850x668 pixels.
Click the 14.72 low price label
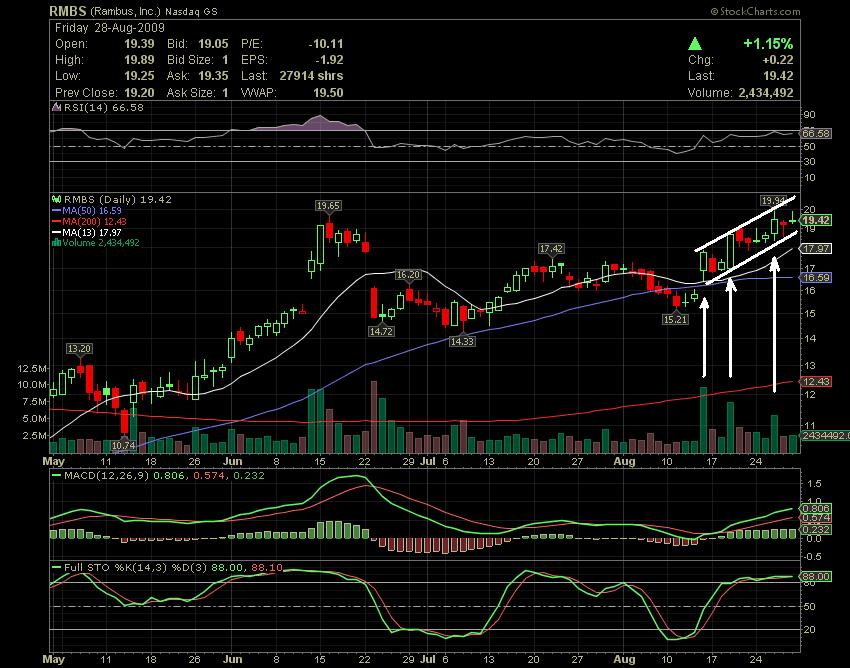click(381, 331)
